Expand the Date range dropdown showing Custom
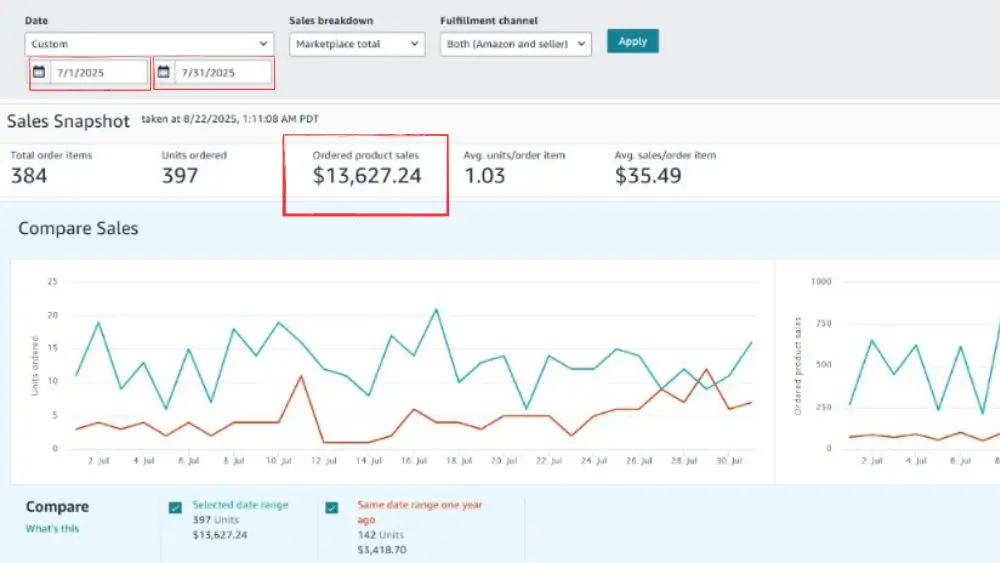 point(149,44)
